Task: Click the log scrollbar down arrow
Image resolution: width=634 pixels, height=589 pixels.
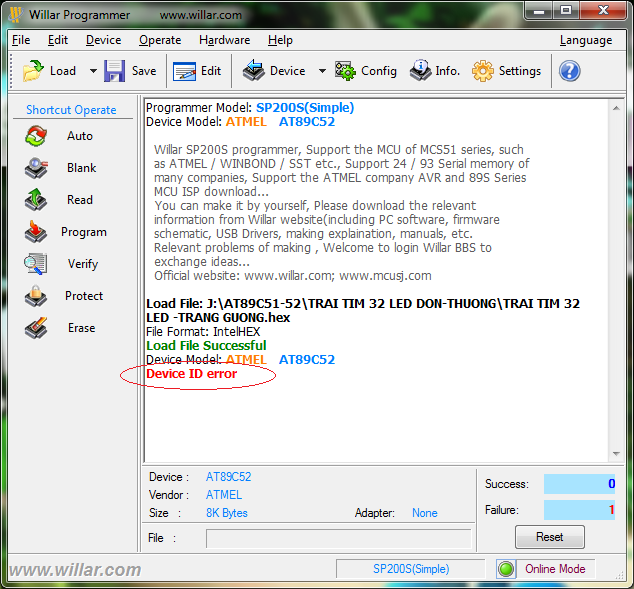Action: pyautogui.click(x=616, y=454)
